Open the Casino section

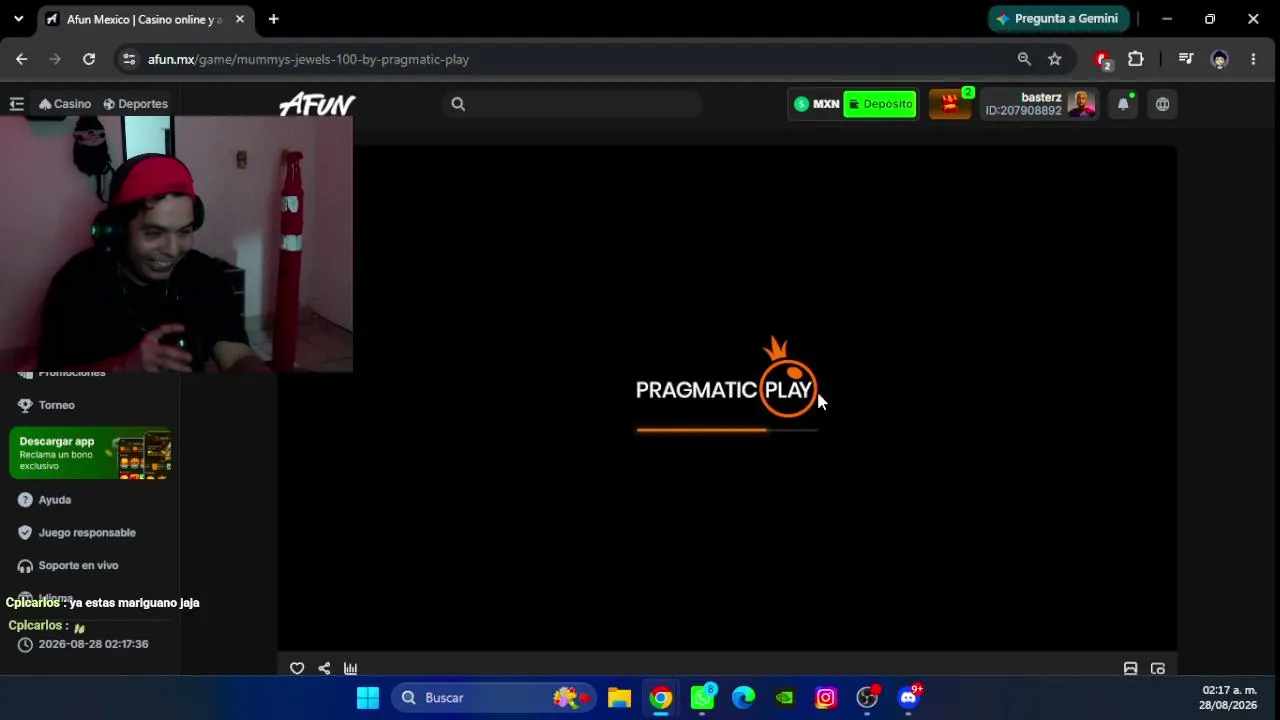pyautogui.click(x=65, y=104)
